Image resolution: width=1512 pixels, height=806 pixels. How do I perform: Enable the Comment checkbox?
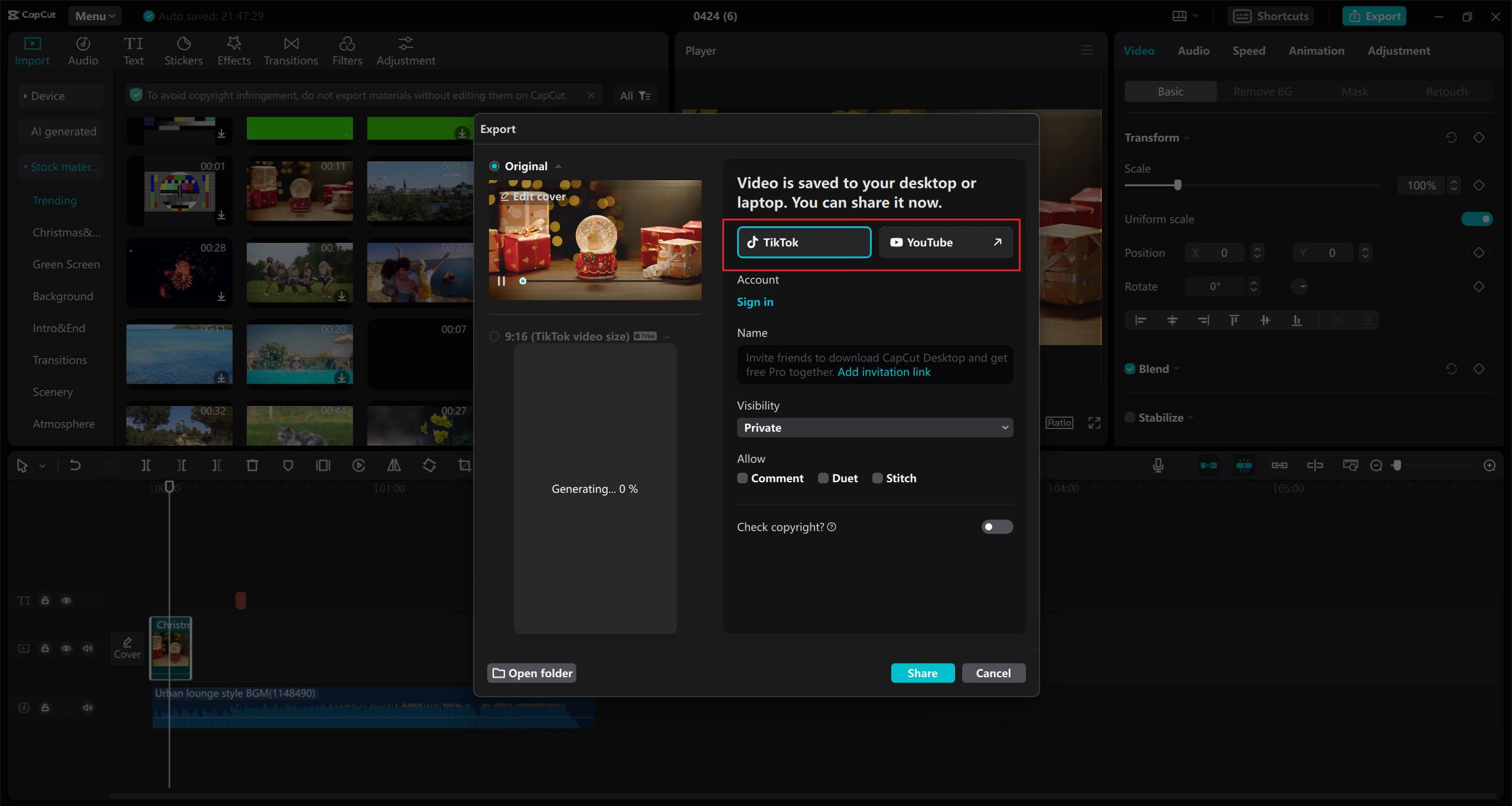point(742,478)
